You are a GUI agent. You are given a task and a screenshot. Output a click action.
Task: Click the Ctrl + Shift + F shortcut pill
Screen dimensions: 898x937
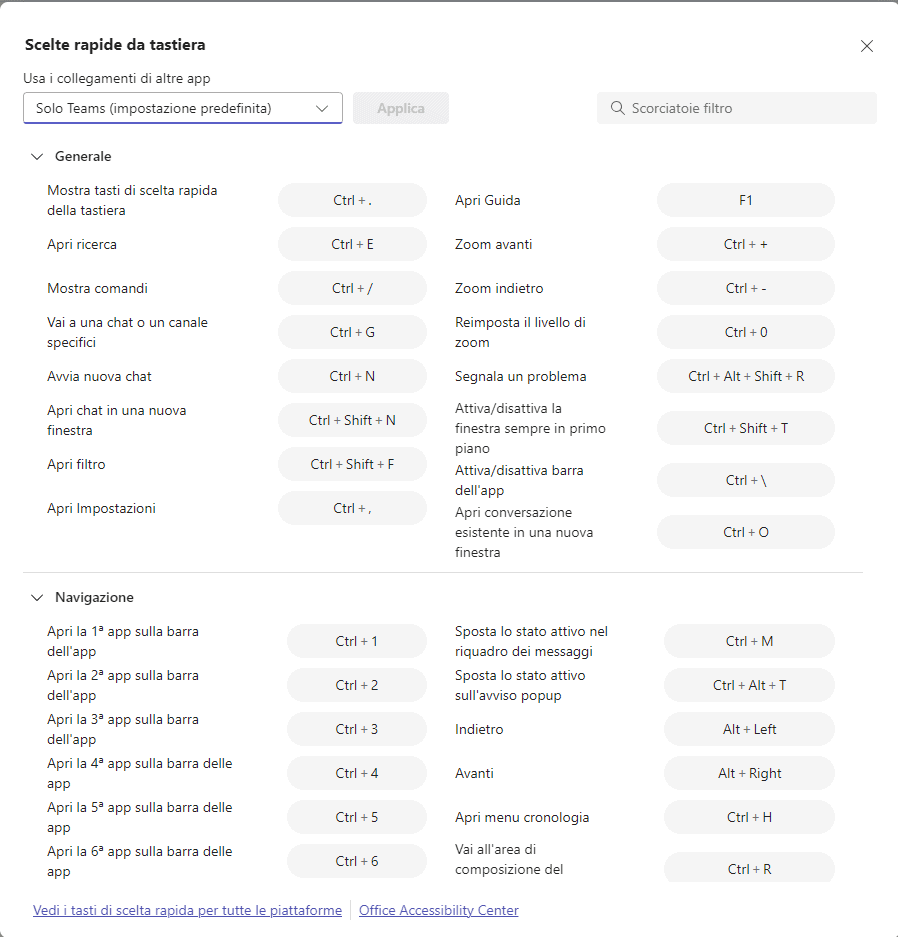click(353, 464)
